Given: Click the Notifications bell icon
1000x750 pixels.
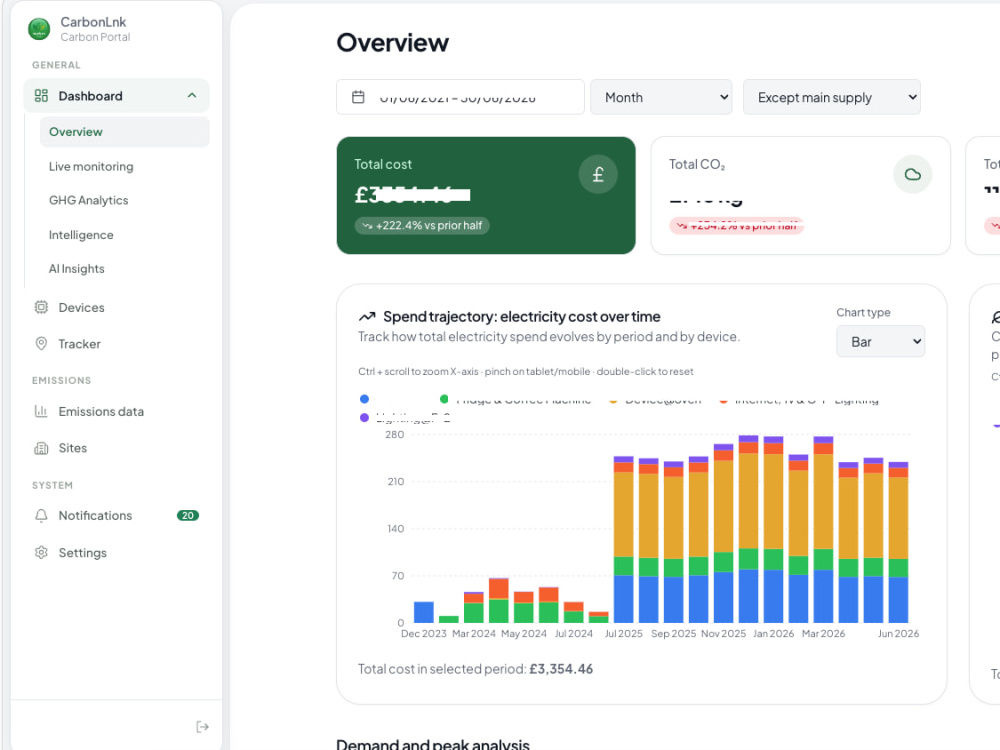Looking at the screenshot, I should (41, 515).
